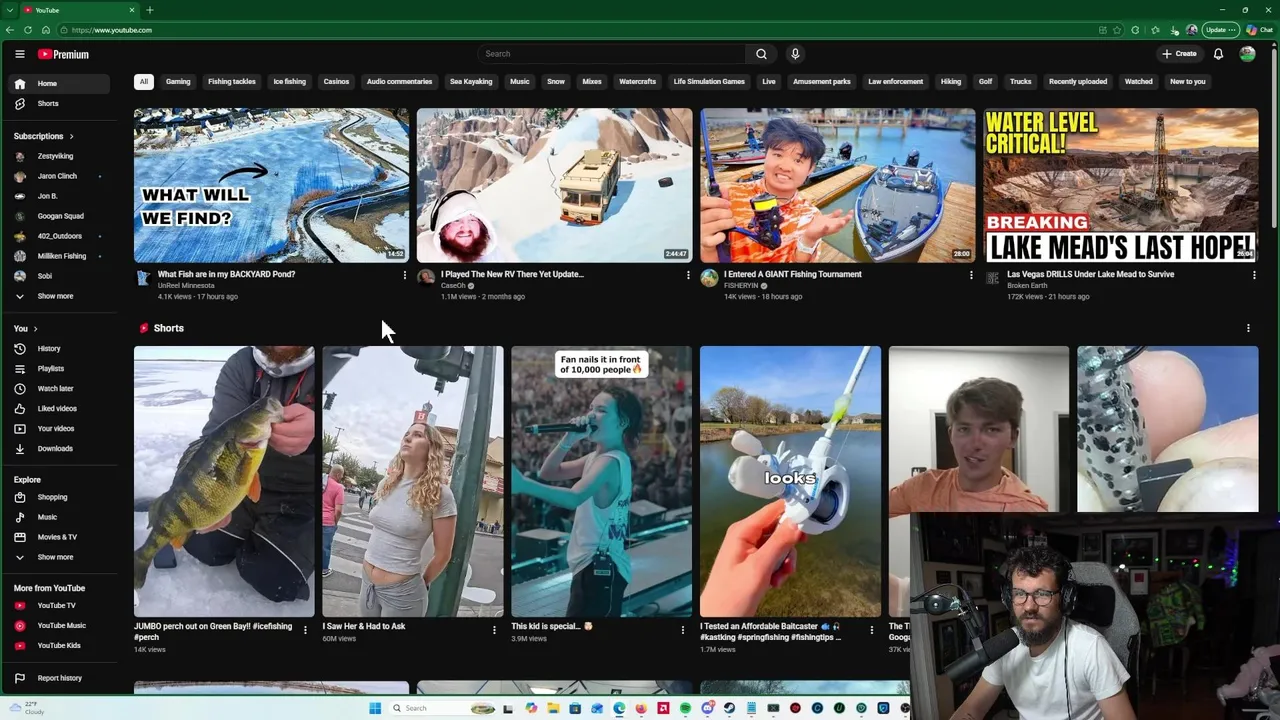Open options for I Saw Her short
This screenshot has height=720, width=1280.
(494, 630)
